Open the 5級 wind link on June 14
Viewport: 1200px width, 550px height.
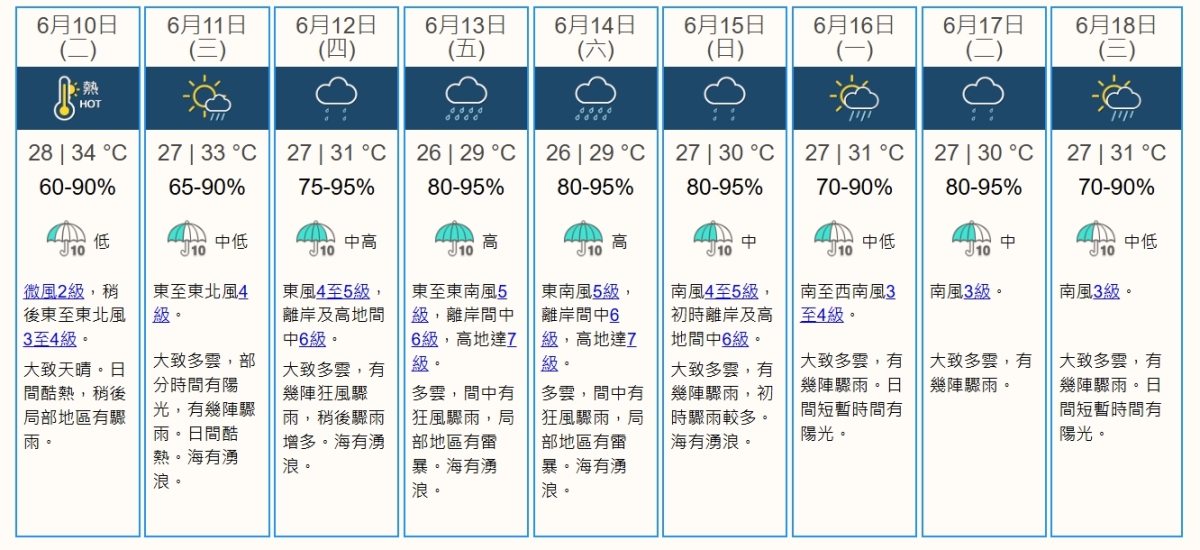pos(605,291)
